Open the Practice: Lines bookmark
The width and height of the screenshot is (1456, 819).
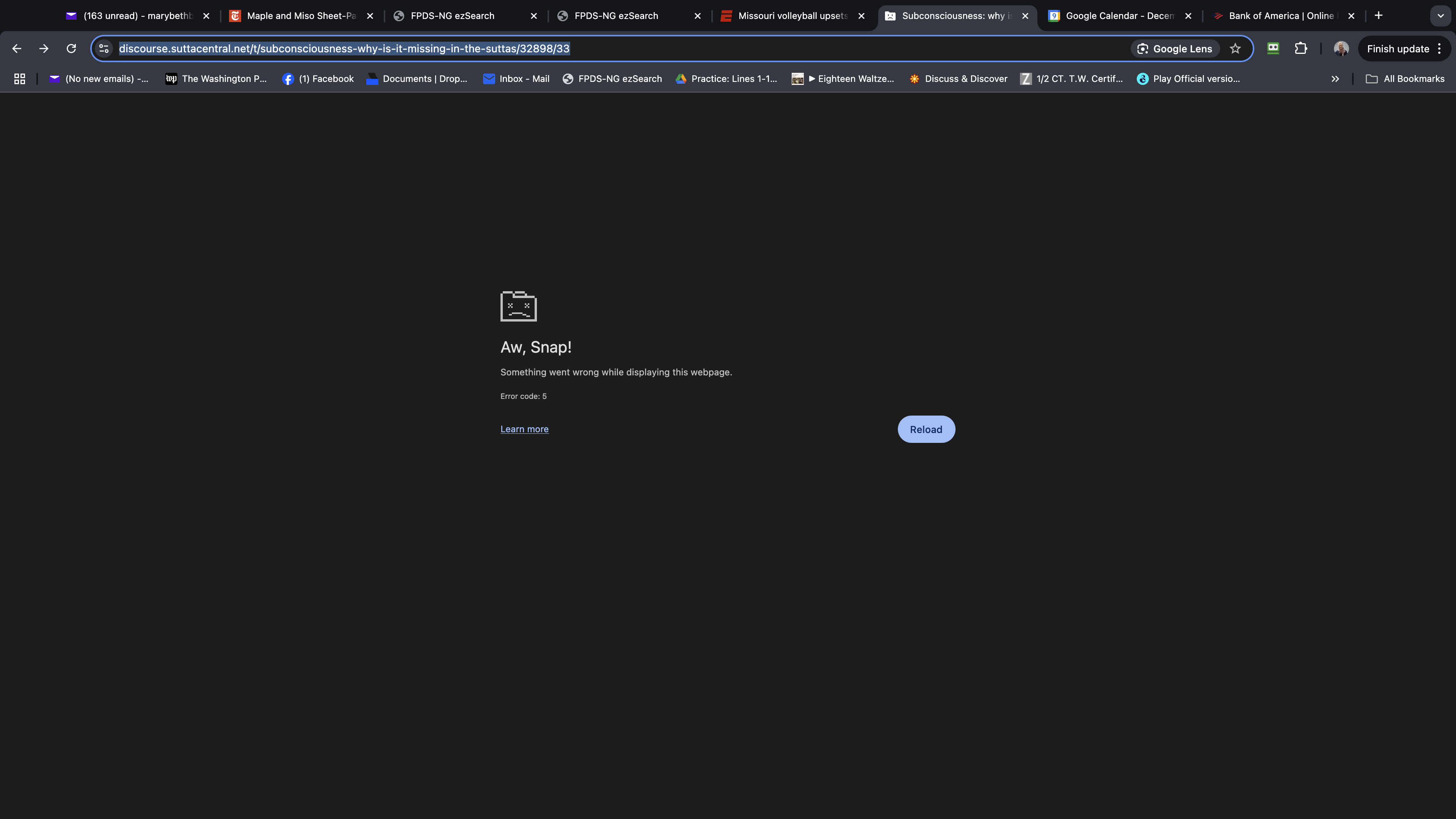click(x=726, y=78)
